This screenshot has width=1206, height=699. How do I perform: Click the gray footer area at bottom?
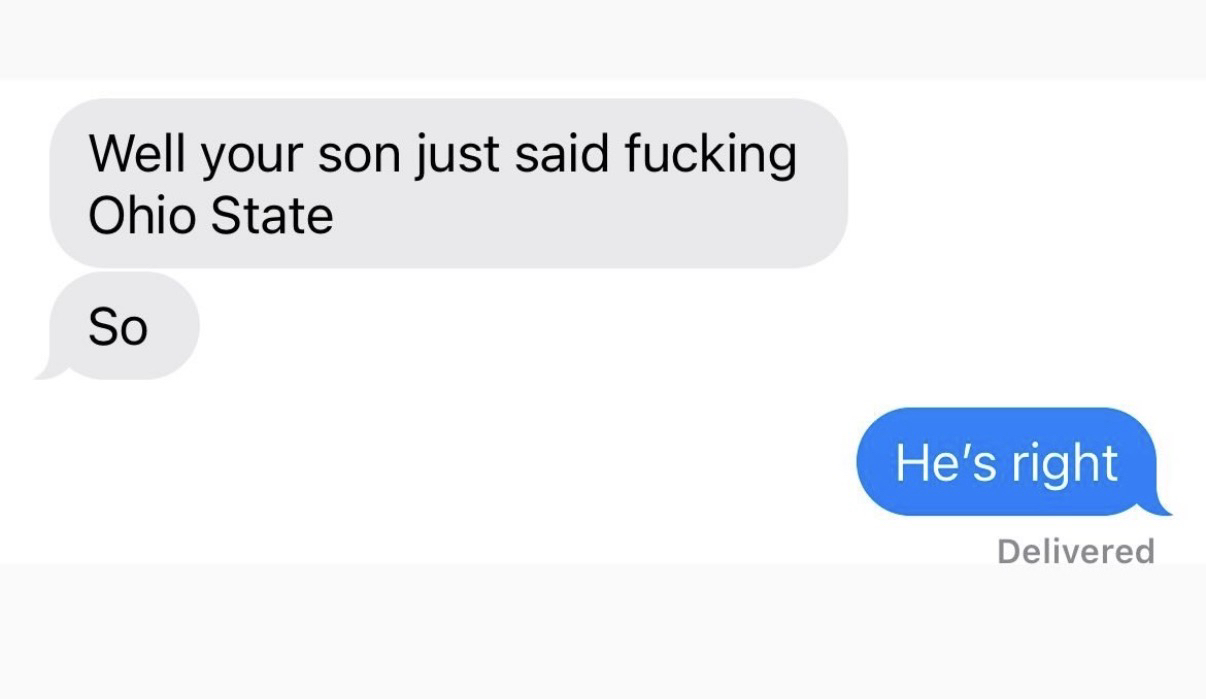click(x=603, y=632)
